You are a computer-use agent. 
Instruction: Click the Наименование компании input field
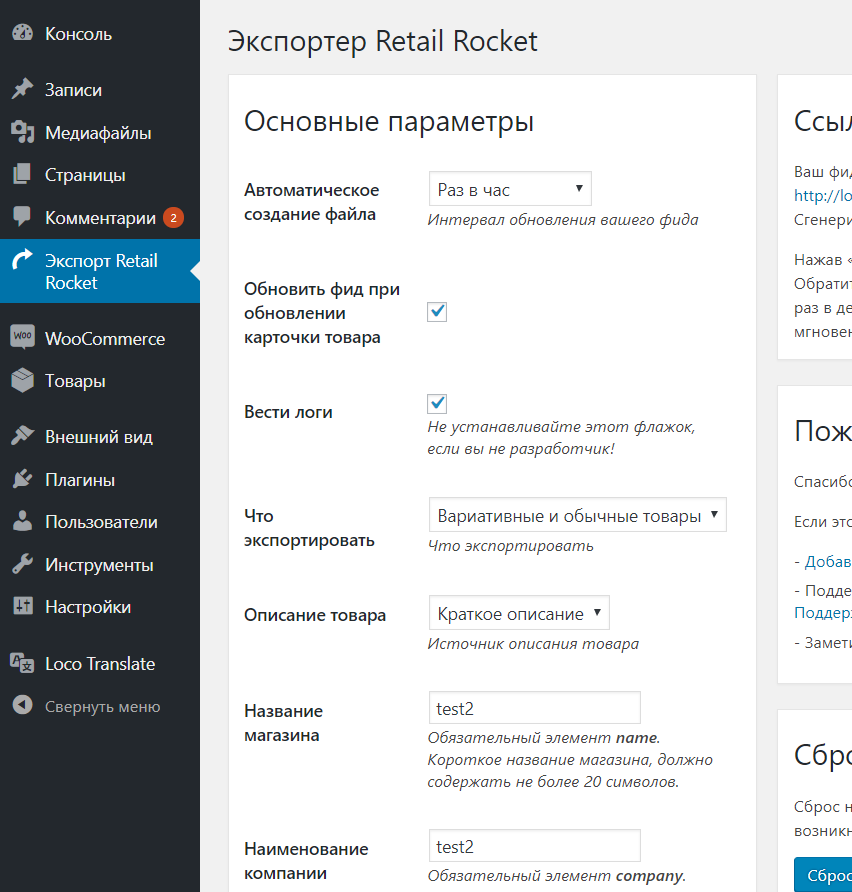pos(535,846)
